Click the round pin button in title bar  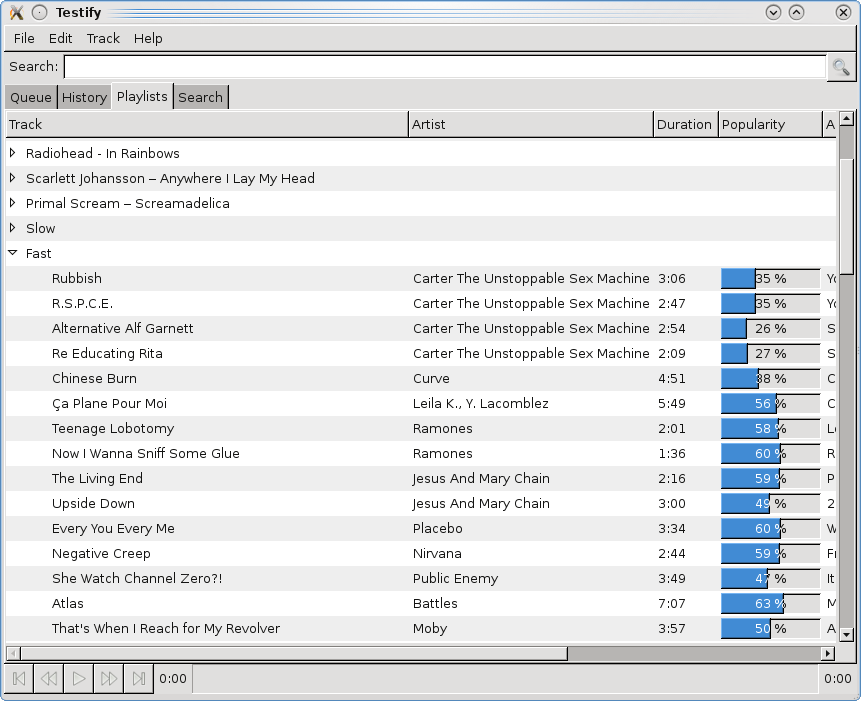(39, 13)
